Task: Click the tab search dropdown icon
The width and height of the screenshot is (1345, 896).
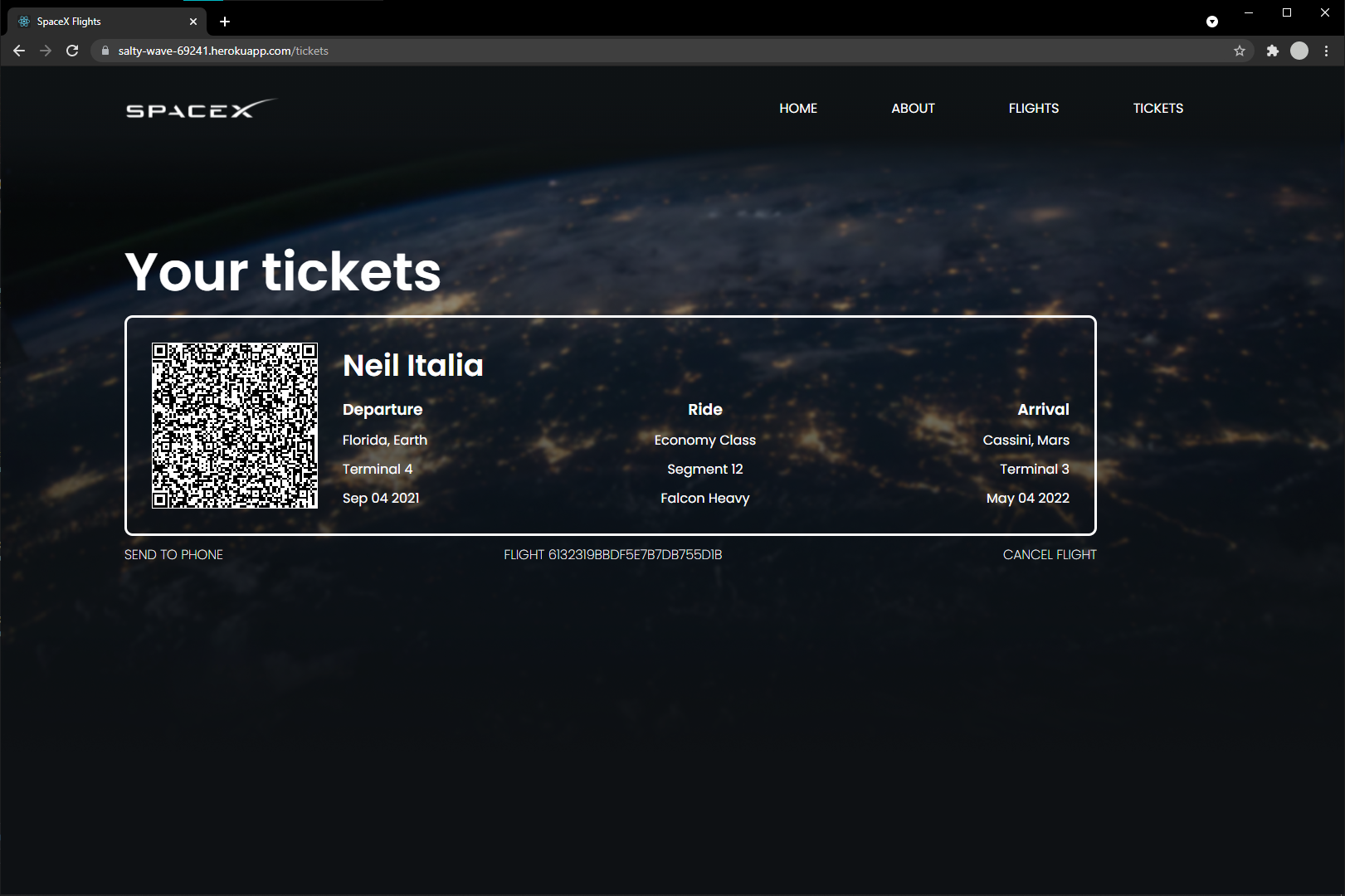Action: pyautogui.click(x=1212, y=22)
